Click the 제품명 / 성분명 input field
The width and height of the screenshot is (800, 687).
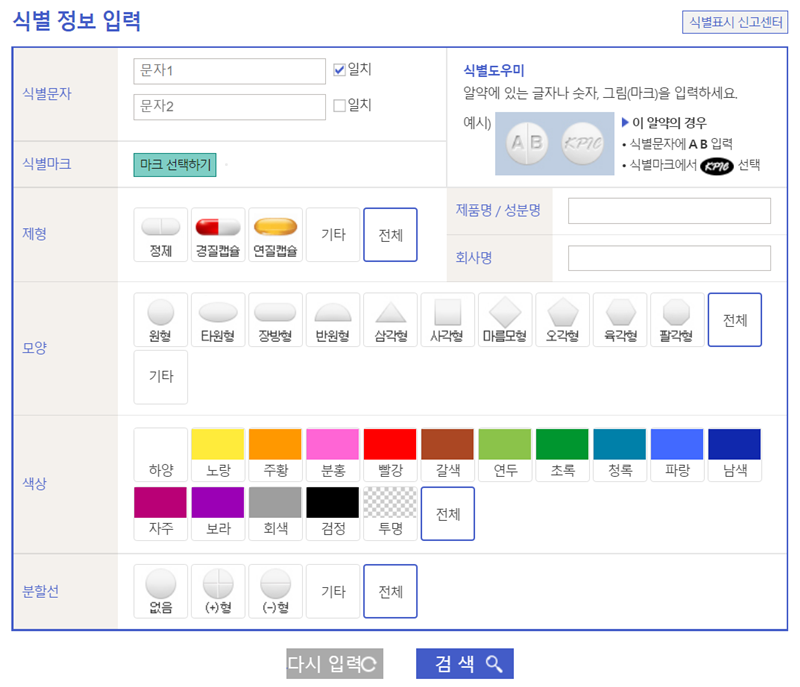coord(669,211)
